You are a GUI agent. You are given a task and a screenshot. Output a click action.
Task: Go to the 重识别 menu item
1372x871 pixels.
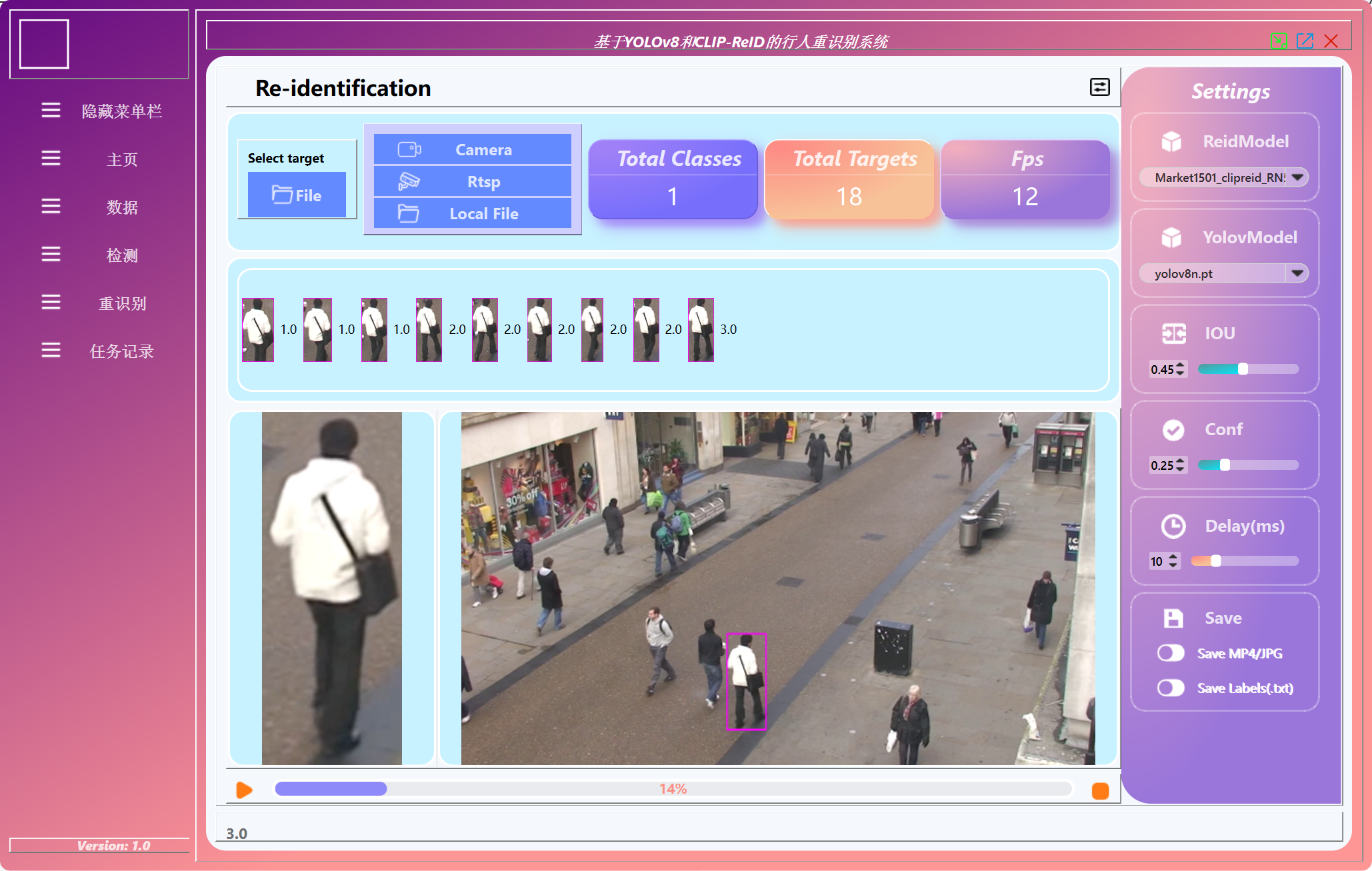click(122, 303)
